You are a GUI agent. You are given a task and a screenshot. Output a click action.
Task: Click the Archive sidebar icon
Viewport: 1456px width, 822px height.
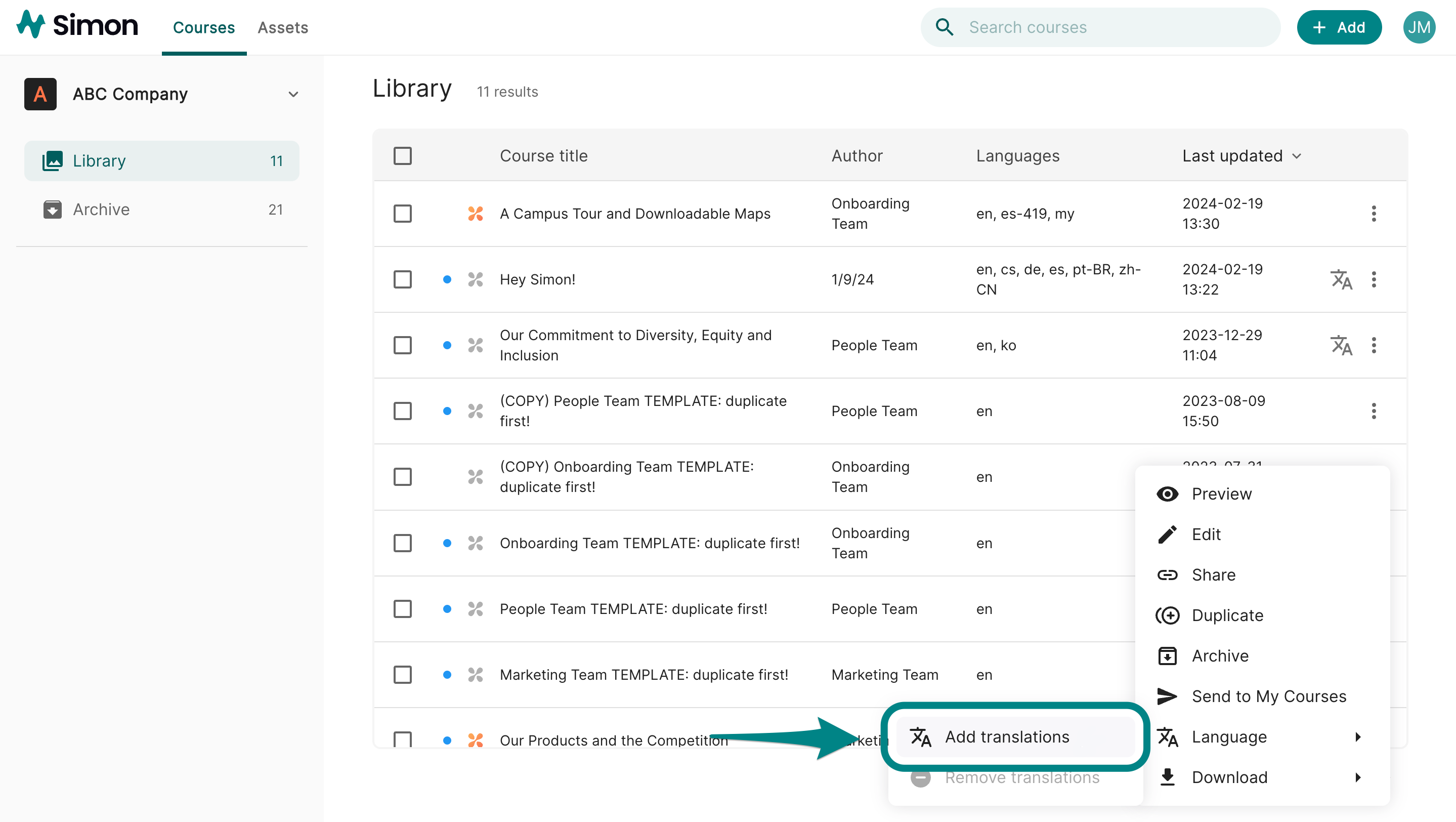click(53, 209)
